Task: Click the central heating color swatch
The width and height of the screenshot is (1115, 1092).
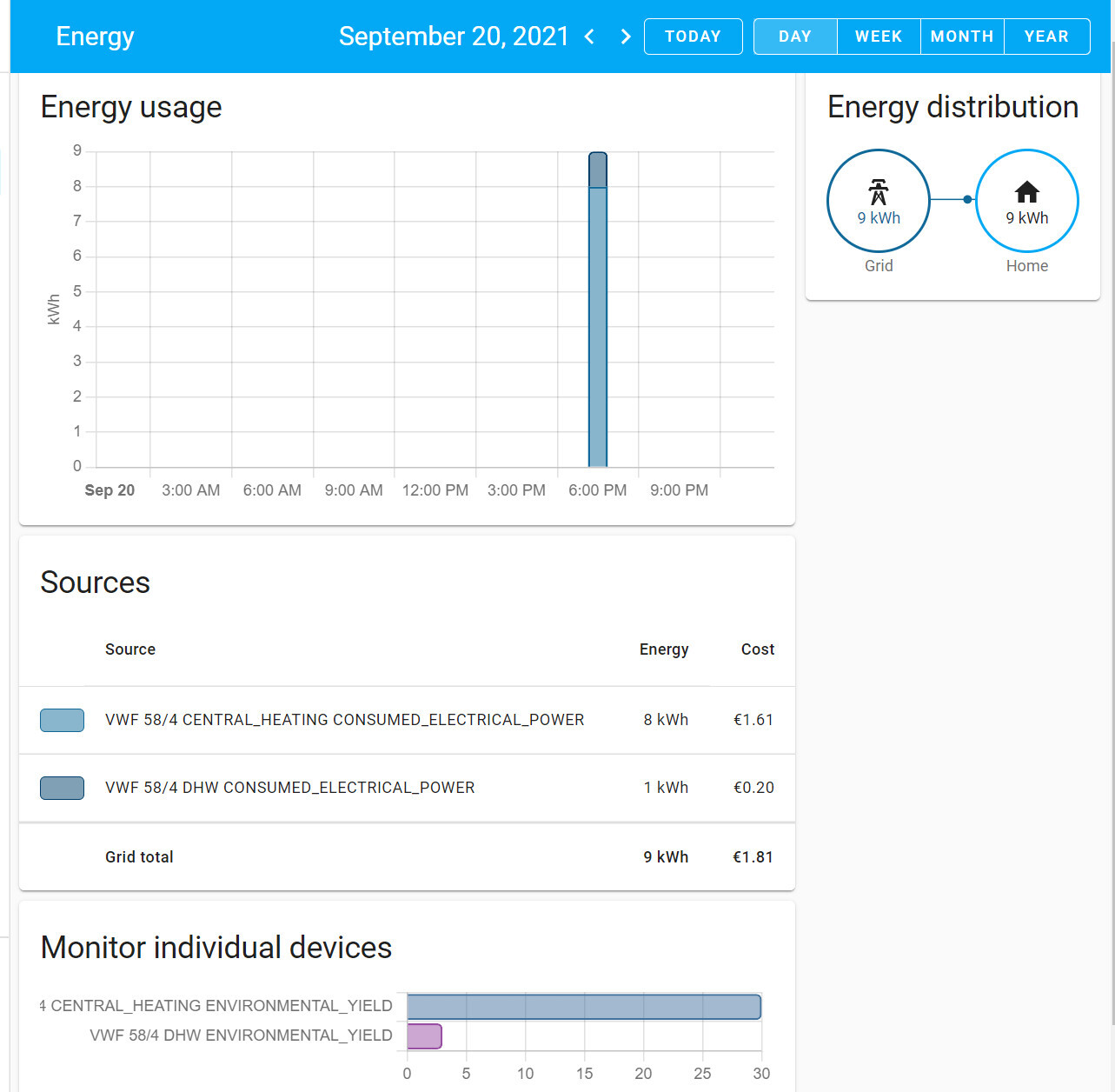Action: (62, 720)
